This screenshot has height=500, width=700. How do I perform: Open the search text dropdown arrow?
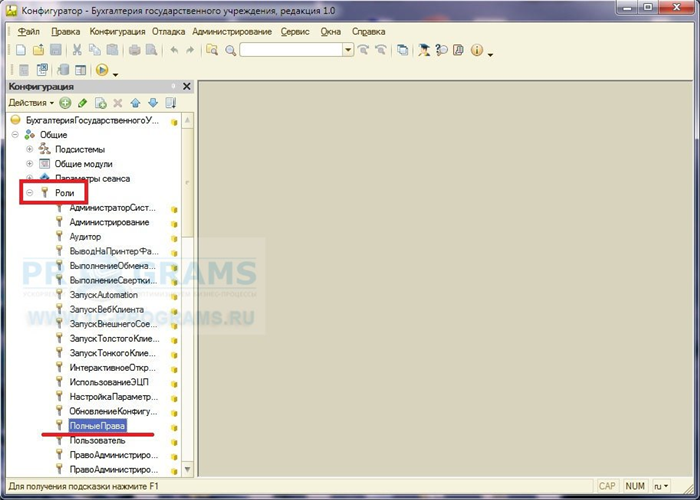348,50
